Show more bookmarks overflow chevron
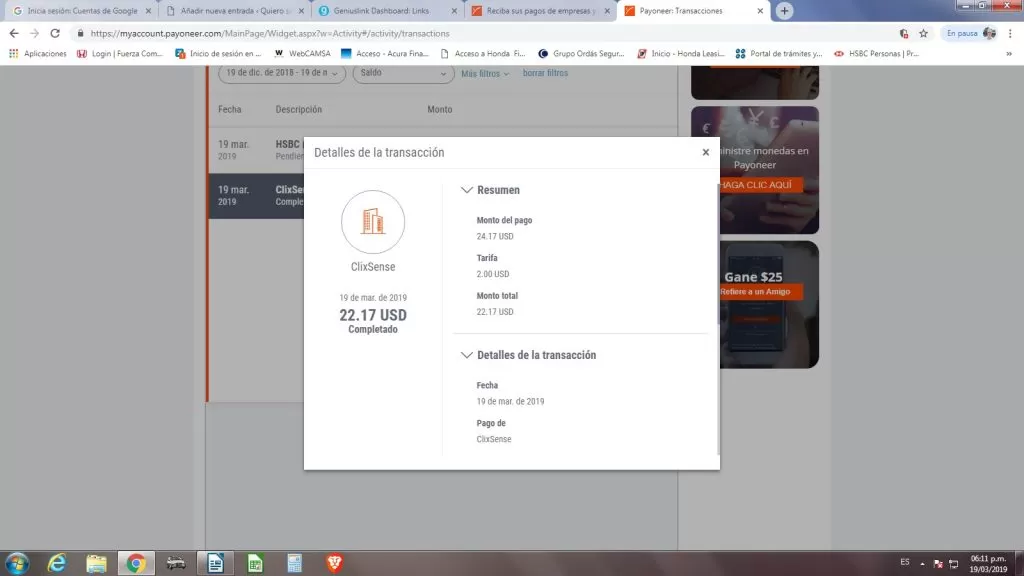The width and height of the screenshot is (1024, 576). (x=1009, y=54)
